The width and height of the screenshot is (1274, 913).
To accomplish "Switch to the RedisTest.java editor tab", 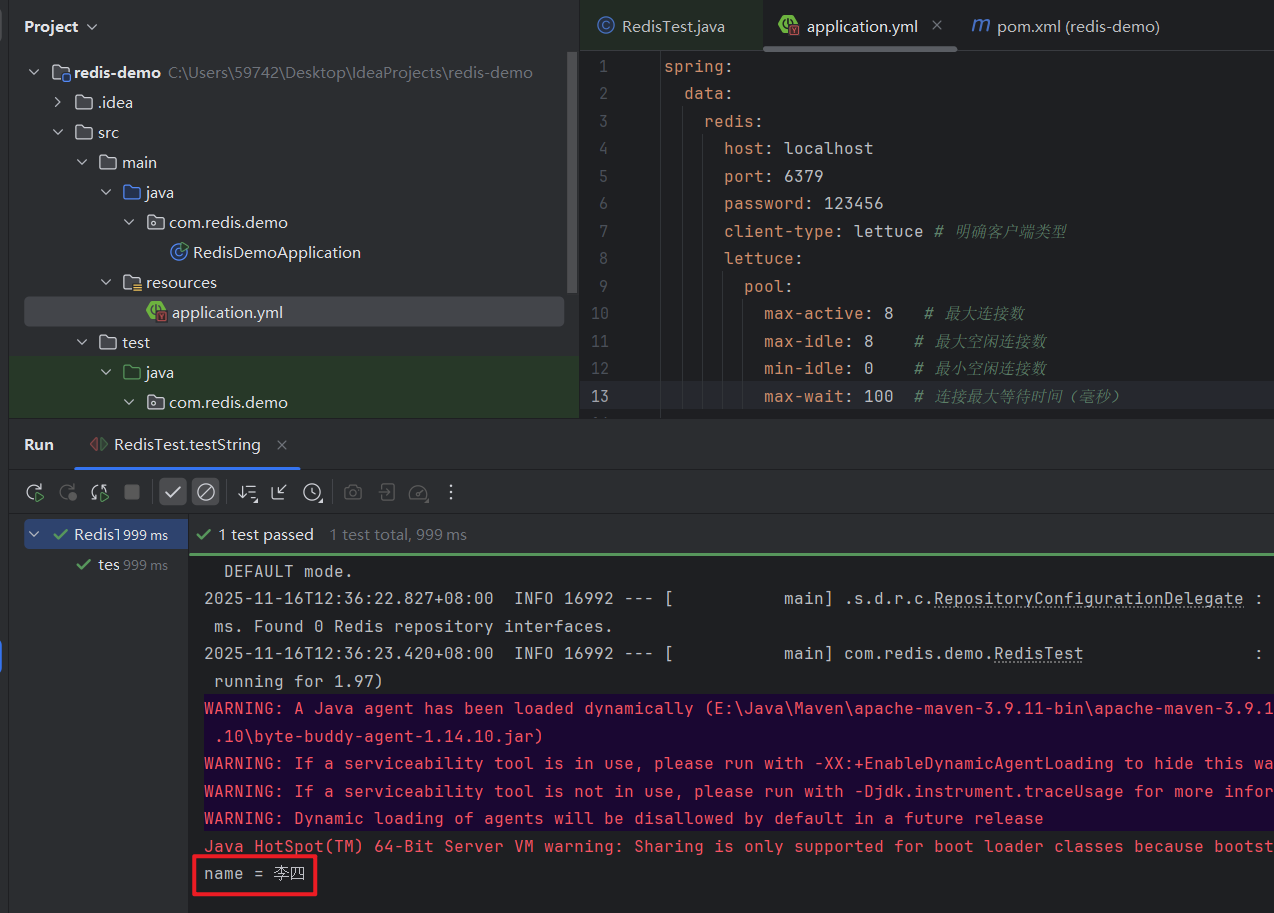I will (x=671, y=27).
